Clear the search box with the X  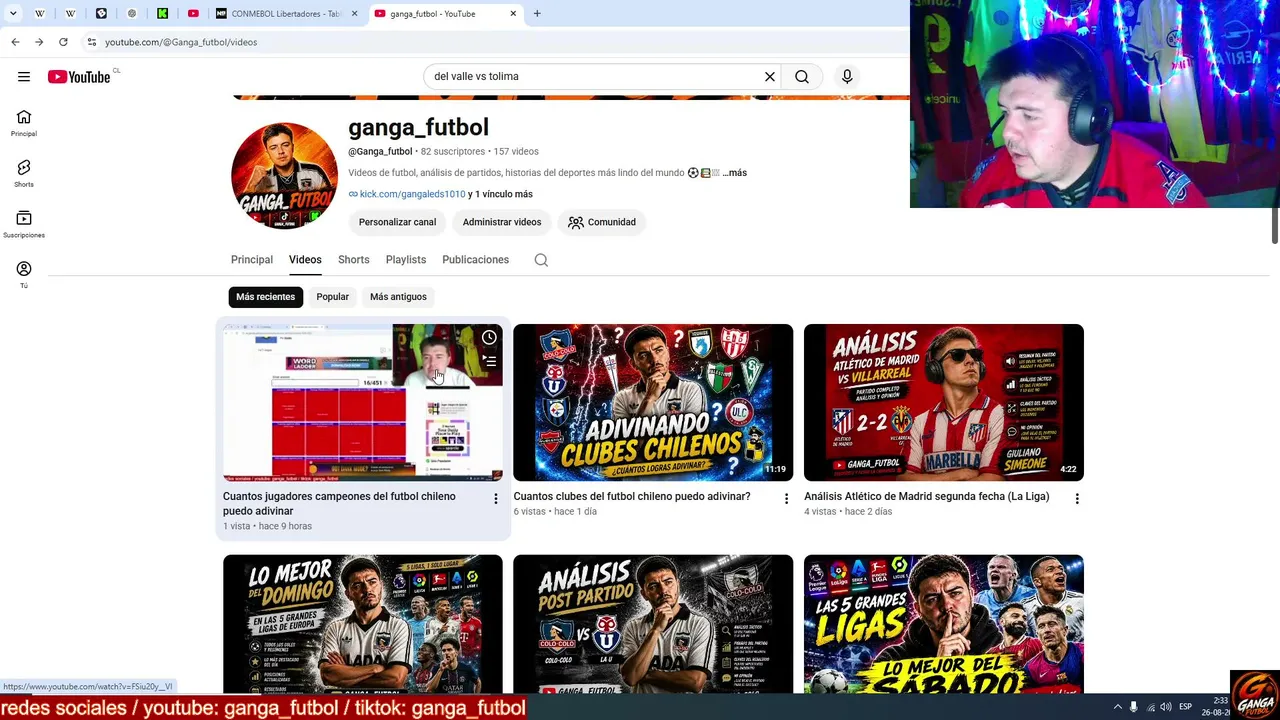point(770,77)
